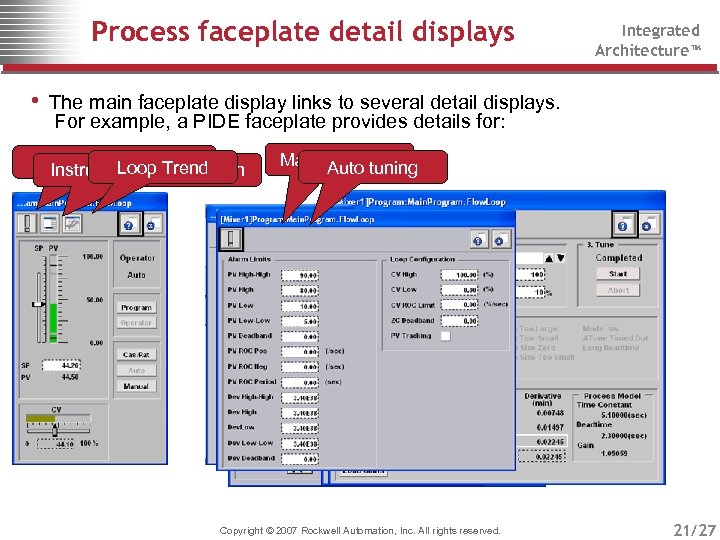This screenshot has width=720, height=540.
Task: Click the PV High limit field
Action: [x=300, y=290]
